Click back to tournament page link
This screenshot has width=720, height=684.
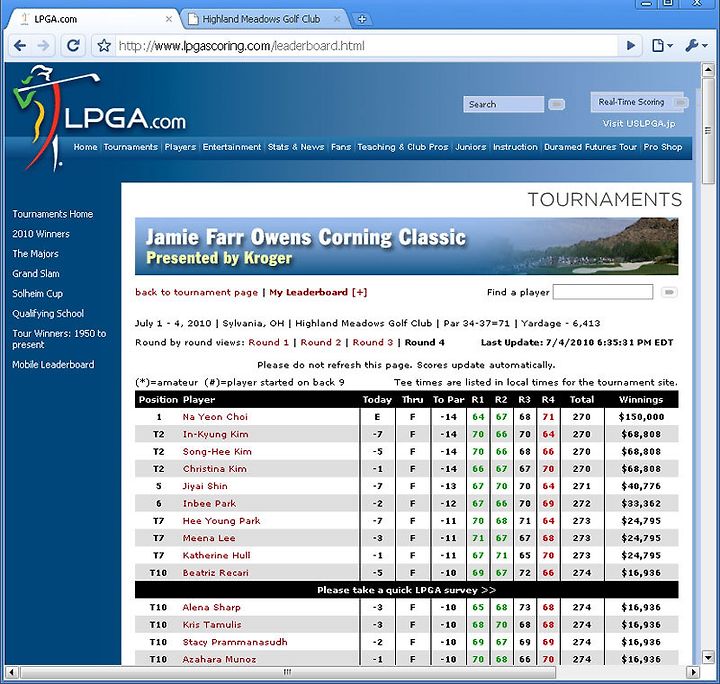(x=197, y=292)
